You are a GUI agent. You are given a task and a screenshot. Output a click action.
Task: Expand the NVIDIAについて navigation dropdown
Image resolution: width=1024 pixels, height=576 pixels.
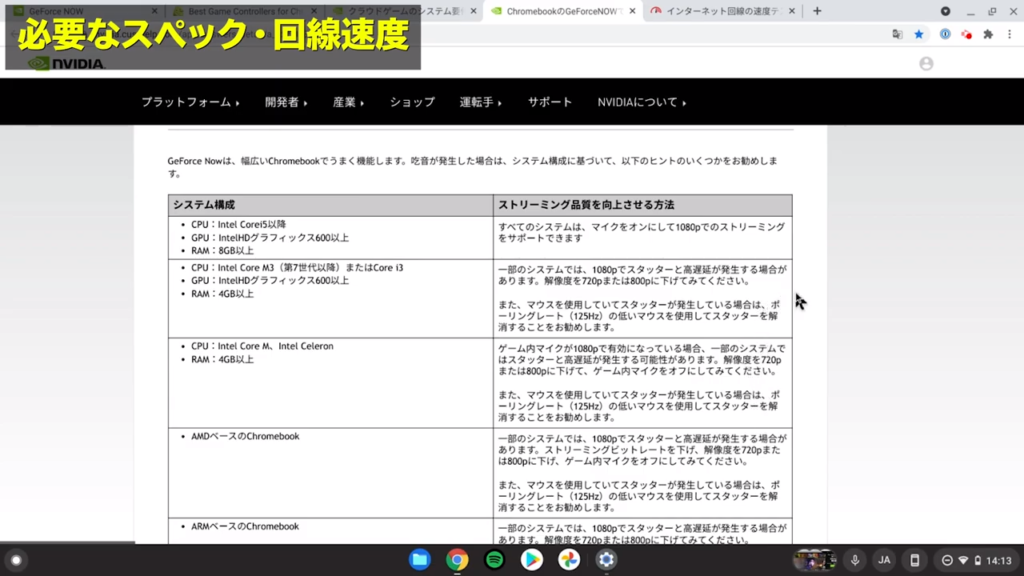point(641,102)
